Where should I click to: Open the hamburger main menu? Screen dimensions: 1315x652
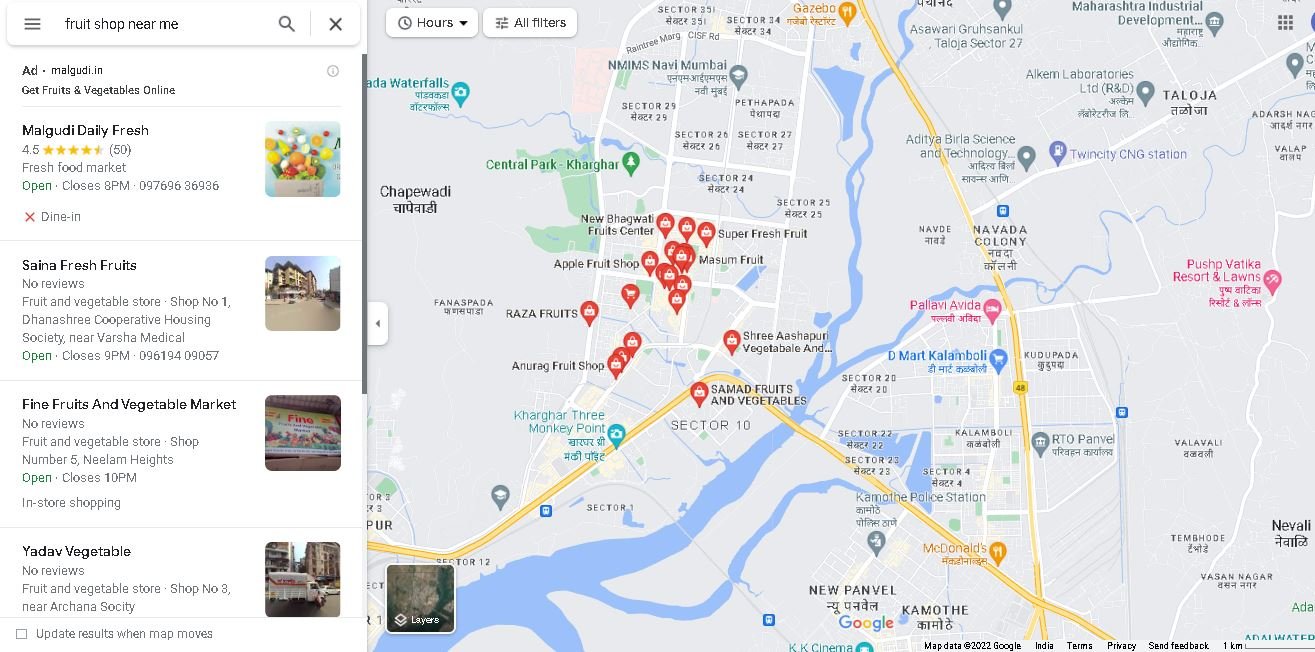tap(32, 24)
